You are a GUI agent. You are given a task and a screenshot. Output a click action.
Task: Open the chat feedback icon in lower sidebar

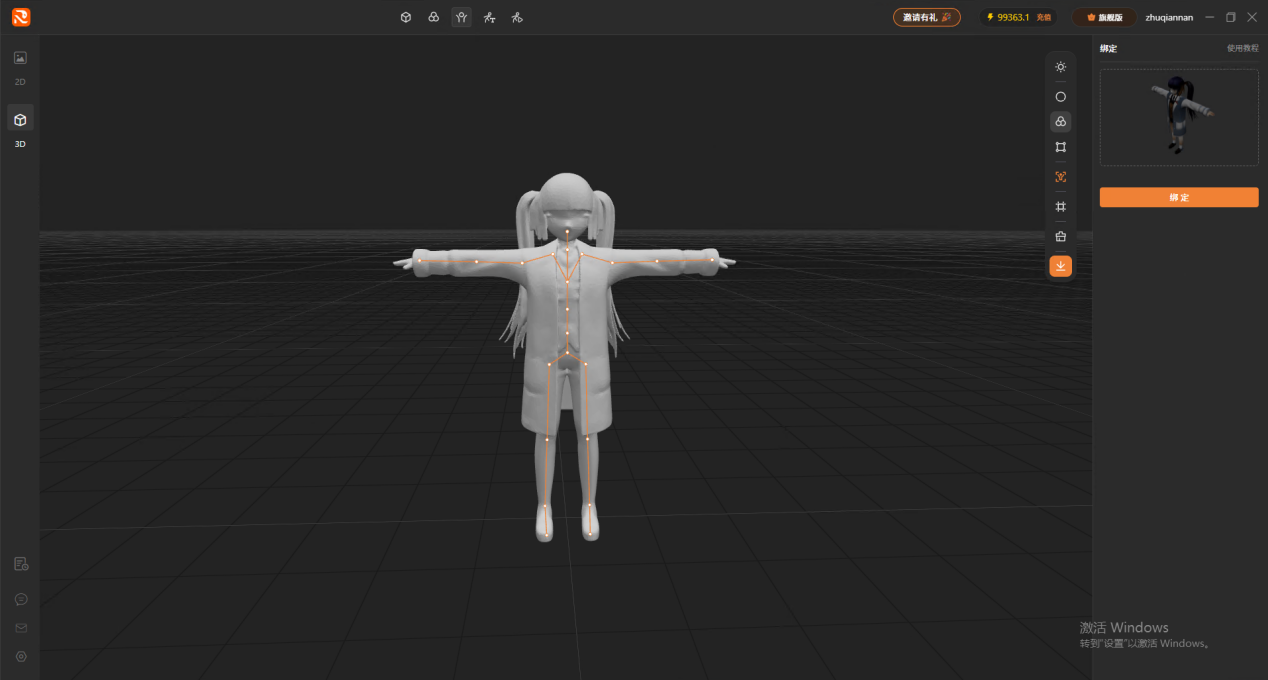pos(21,599)
